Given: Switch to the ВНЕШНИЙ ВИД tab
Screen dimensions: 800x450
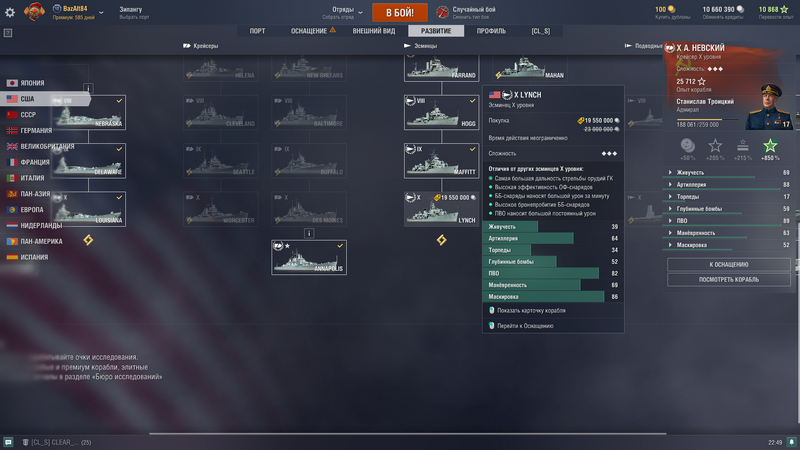Looking at the screenshot, I should (374, 31).
